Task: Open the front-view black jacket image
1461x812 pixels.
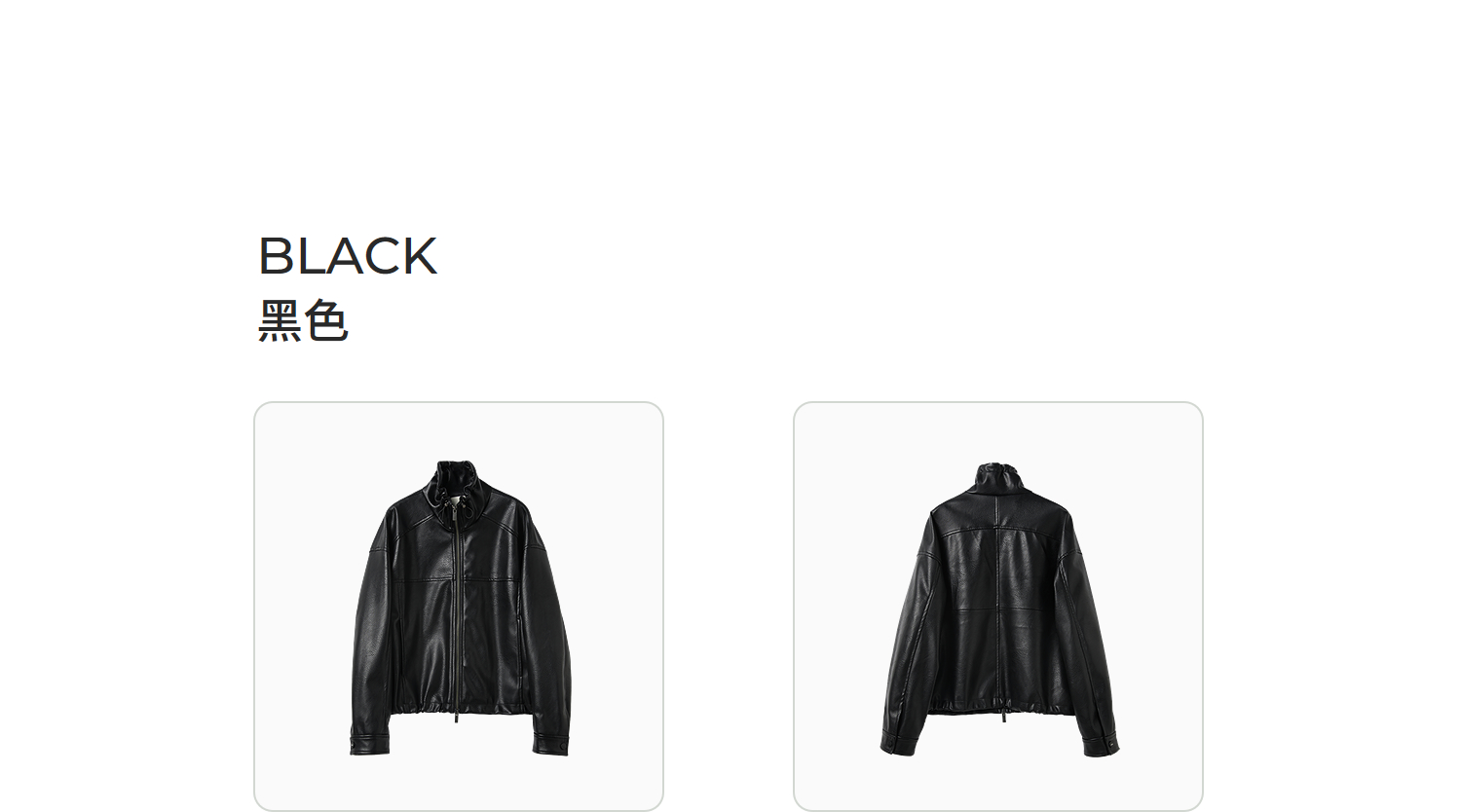Action: (x=459, y=606)
